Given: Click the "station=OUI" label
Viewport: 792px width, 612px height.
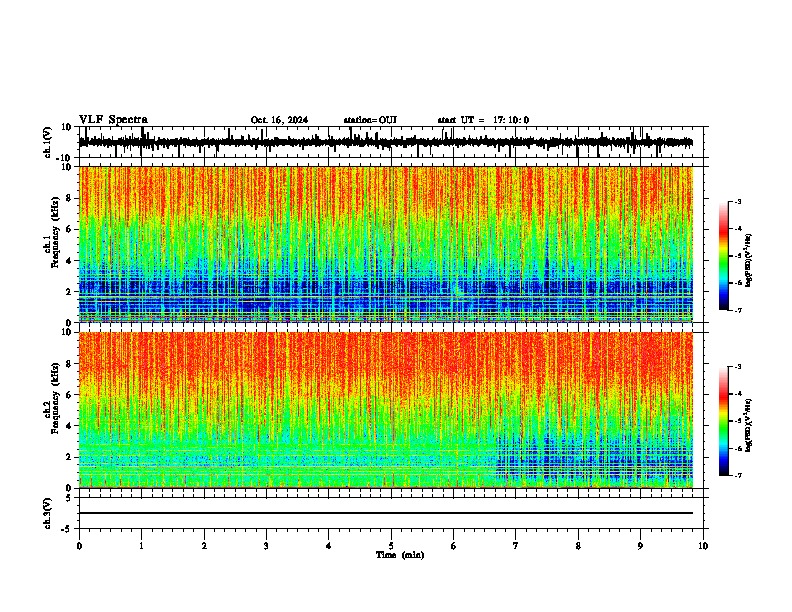Looking at the screenshot, I should pos(370,120).
